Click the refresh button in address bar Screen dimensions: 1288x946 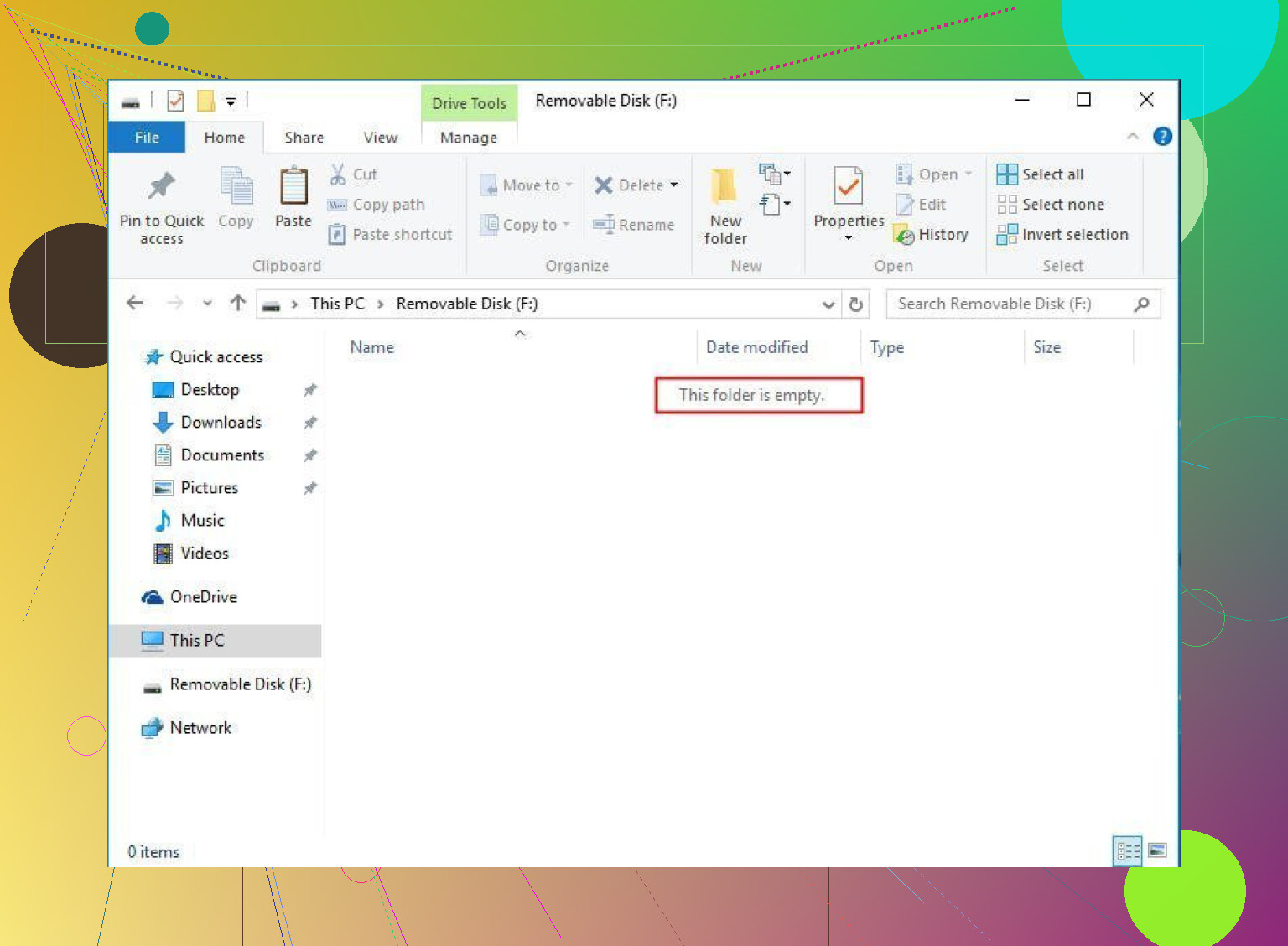(x=855, y=304)
